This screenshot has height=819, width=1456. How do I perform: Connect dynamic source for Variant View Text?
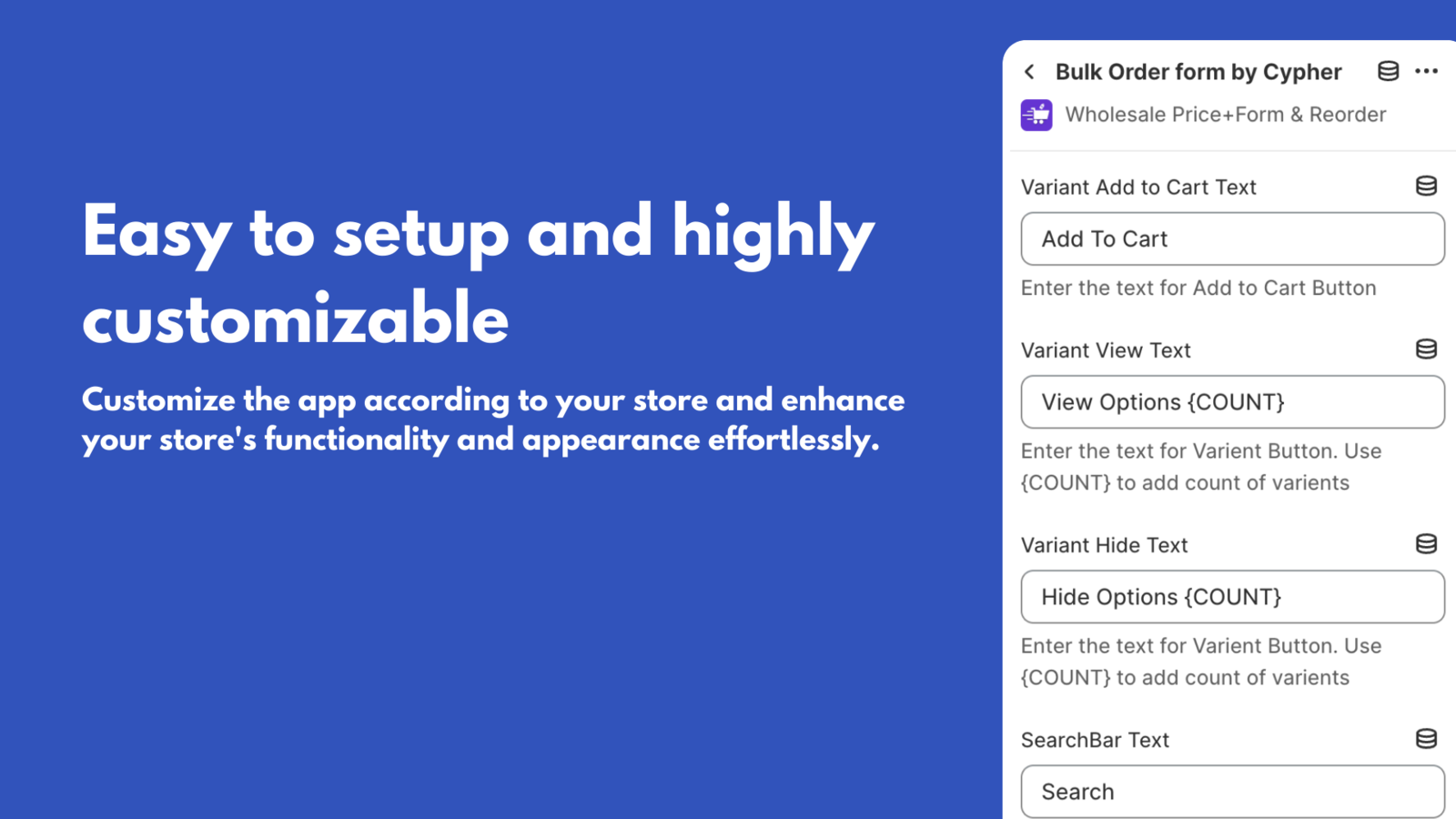(x=1424, y=349)
